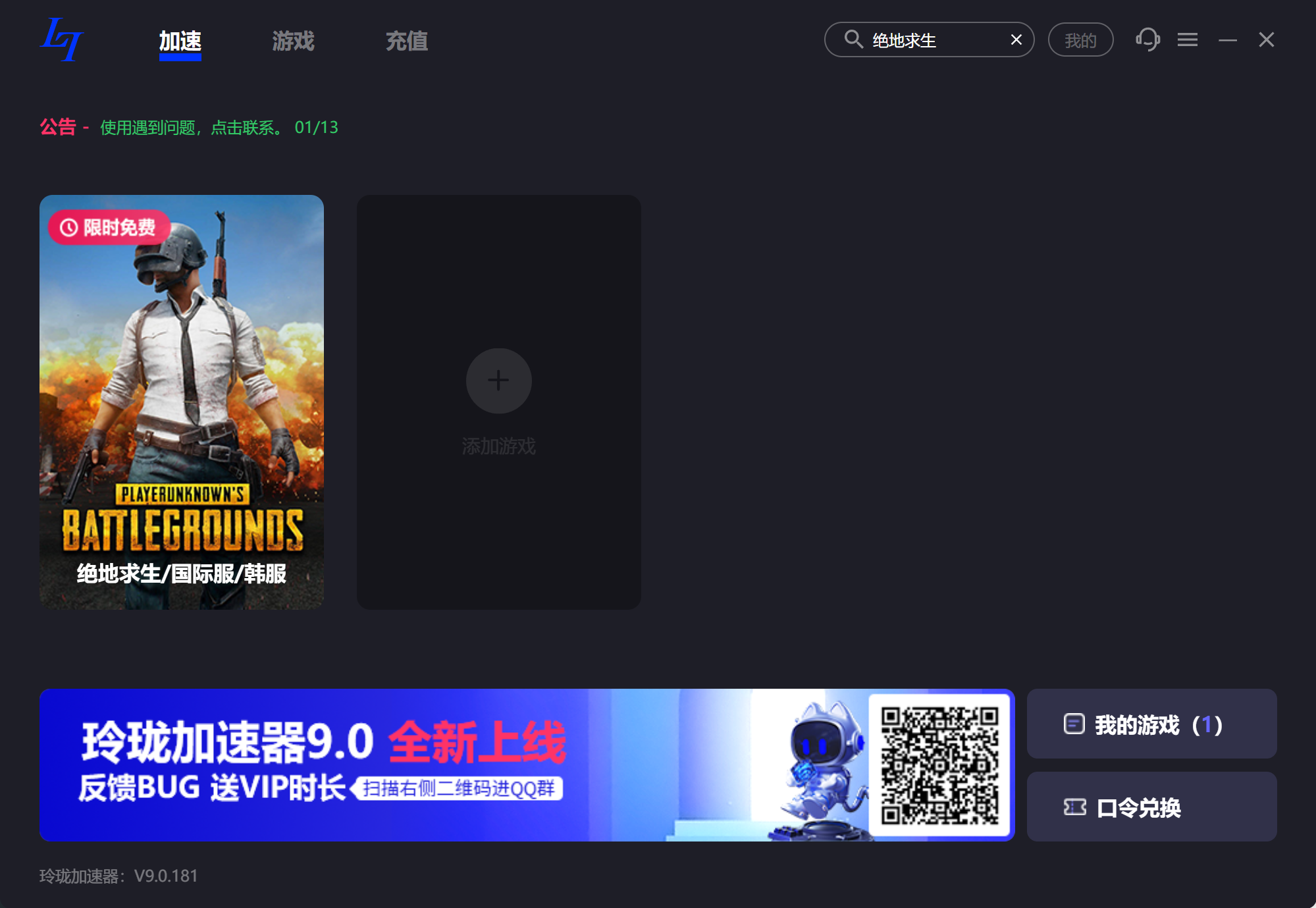Viewport: 1316px width, 908px height.
Task: Open the hamburger menu icon
Action: 1187,40
